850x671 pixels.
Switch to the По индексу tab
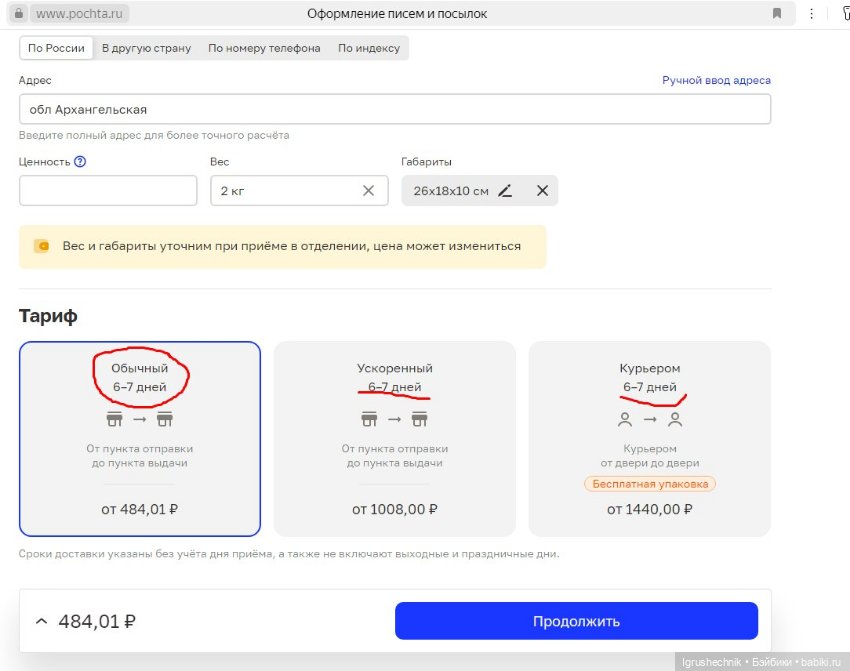pyautogui.click(x=368, y=47)
